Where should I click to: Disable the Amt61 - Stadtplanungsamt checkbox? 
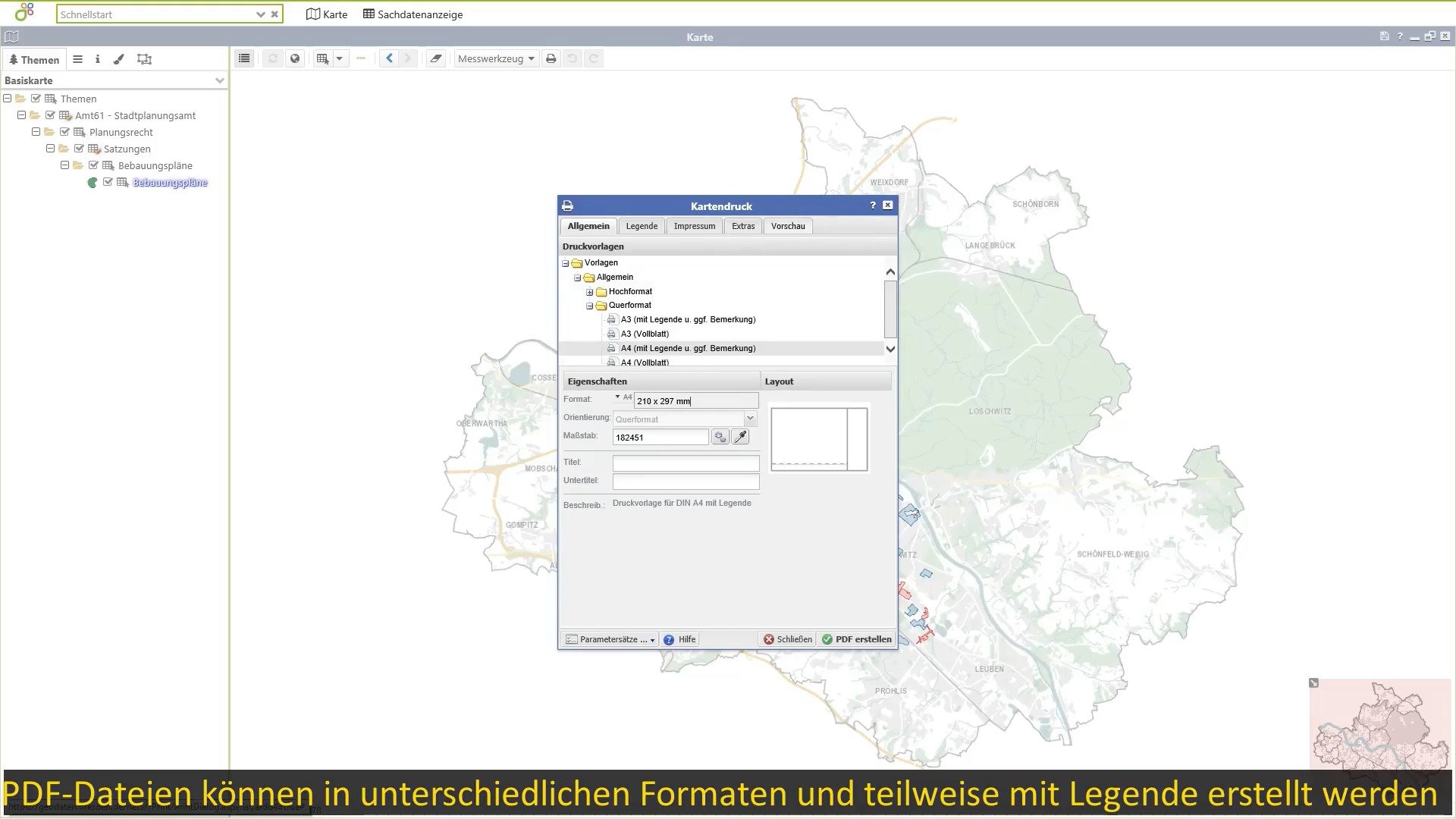(50, 115)
